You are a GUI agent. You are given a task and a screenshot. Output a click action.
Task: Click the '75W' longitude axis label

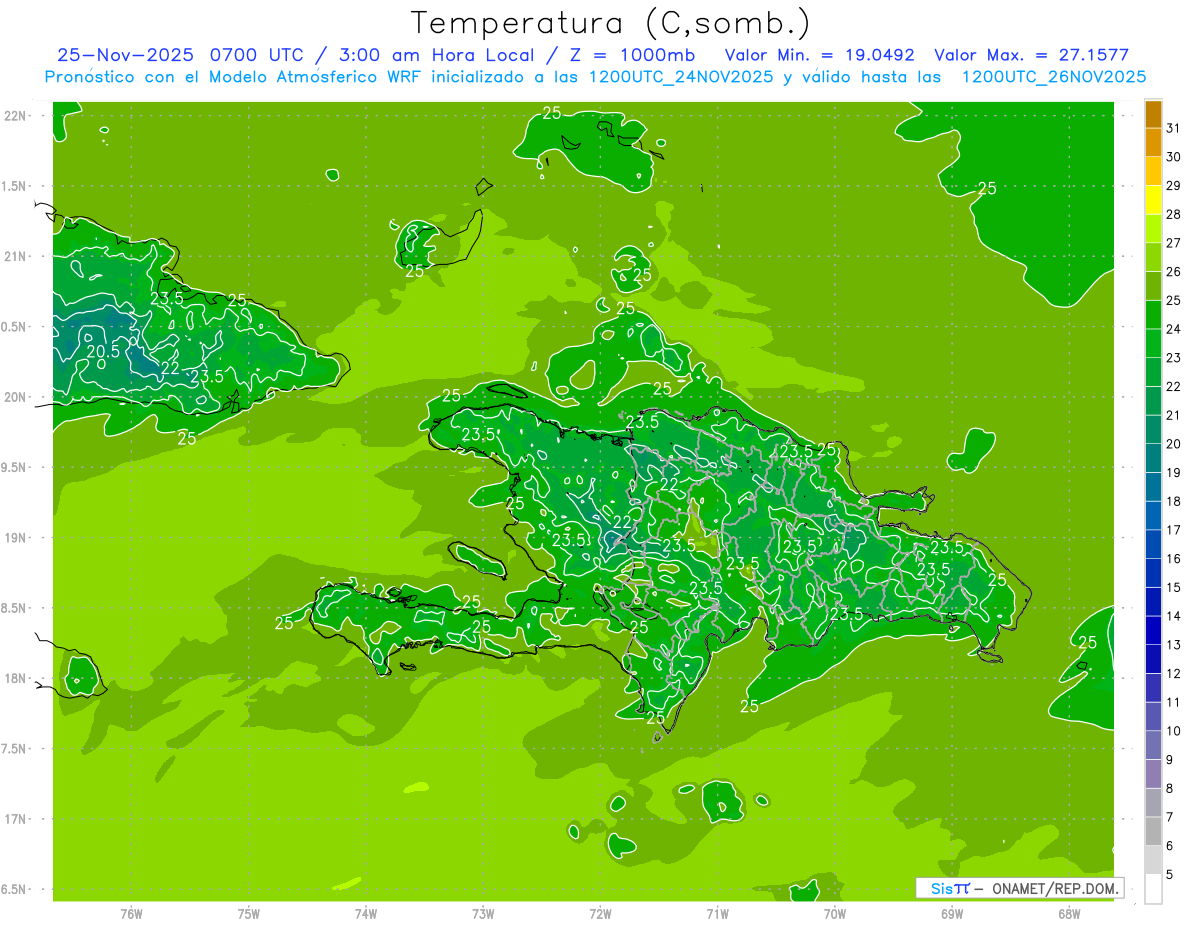pos(249,913)
